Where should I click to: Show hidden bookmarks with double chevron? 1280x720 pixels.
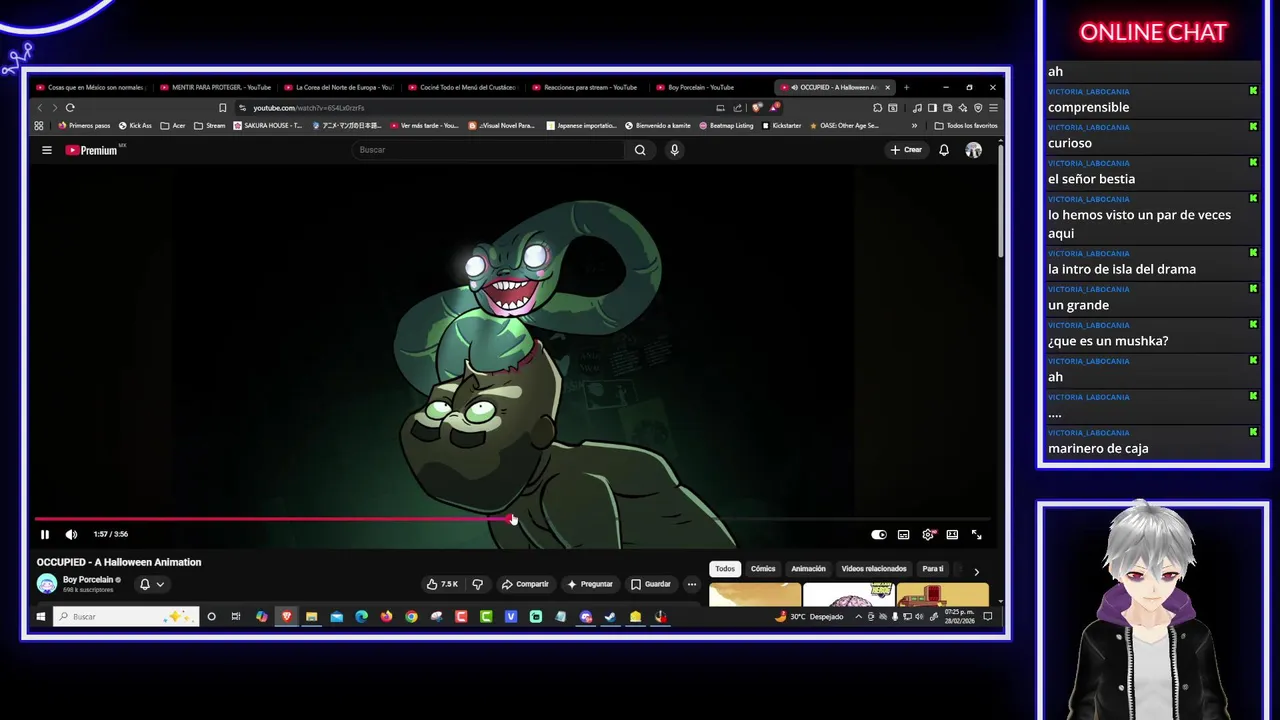pyautogui.click(x=914, y=125)
